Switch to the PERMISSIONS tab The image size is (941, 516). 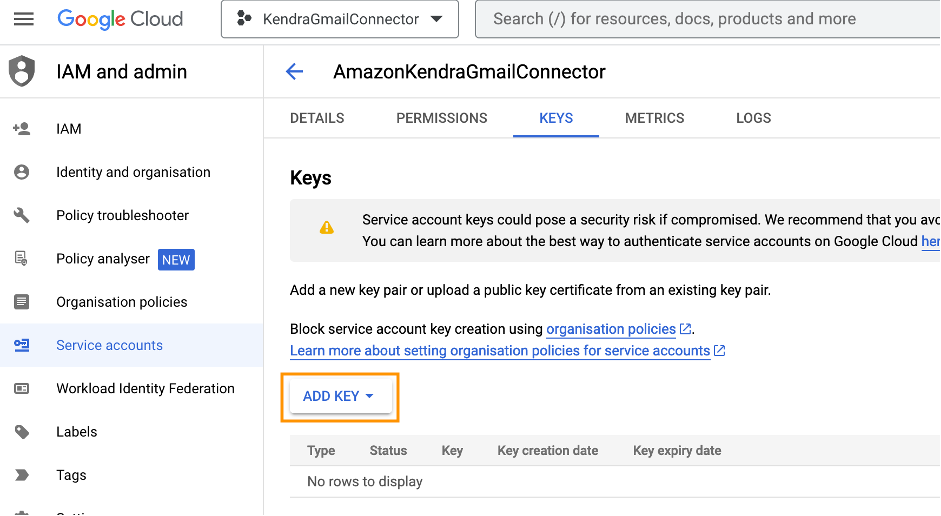(442, 118)
